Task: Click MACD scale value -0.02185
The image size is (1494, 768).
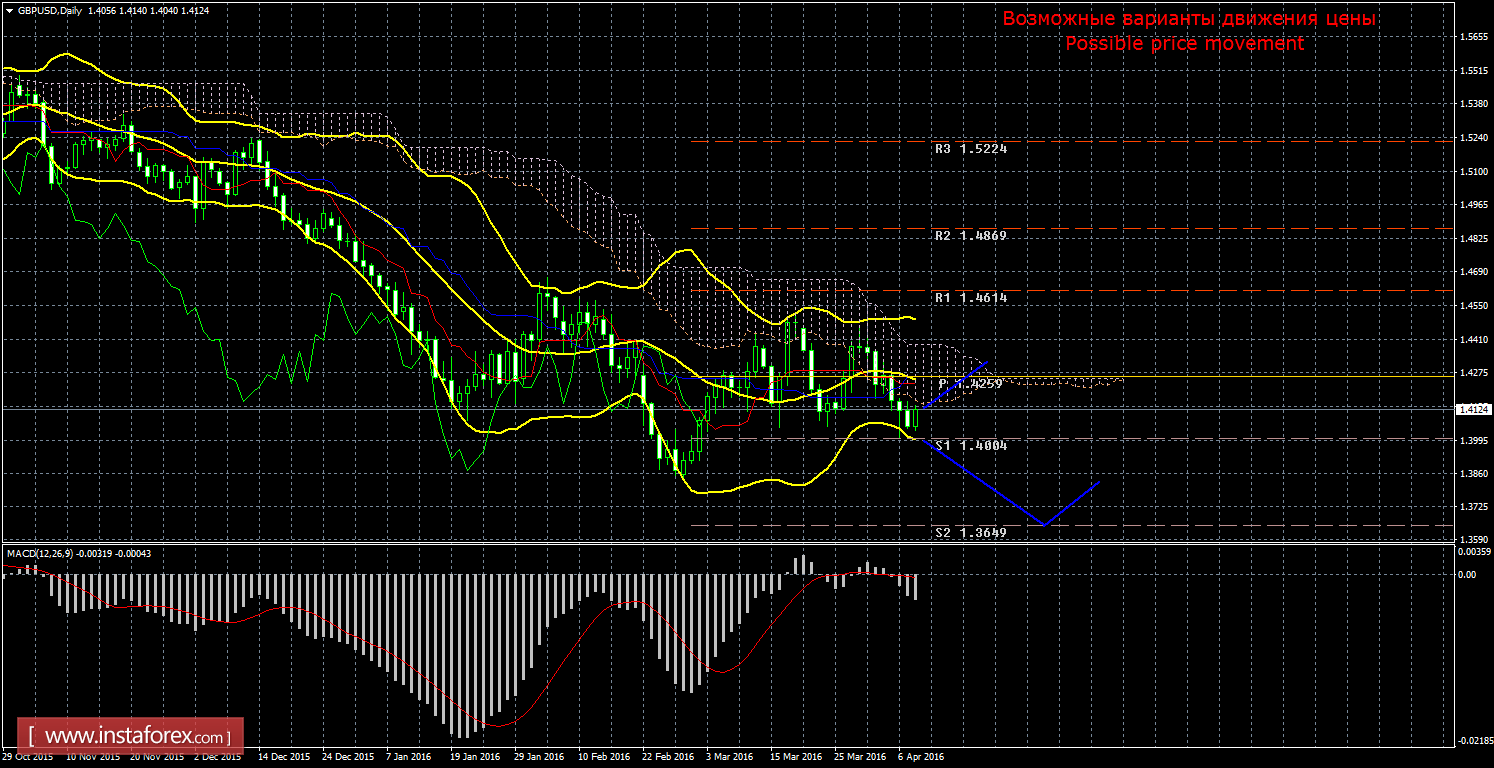Action: tap(1474, 741)
